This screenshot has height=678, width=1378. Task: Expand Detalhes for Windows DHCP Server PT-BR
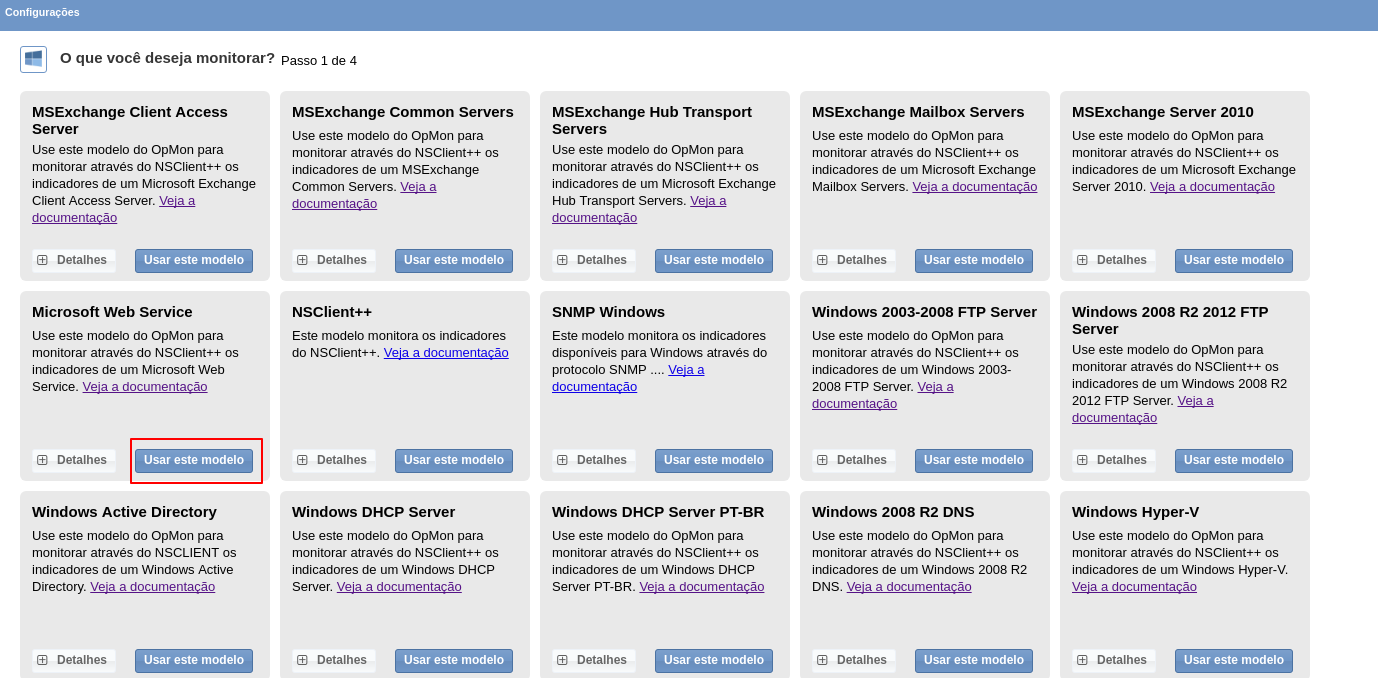coord(593,660)
